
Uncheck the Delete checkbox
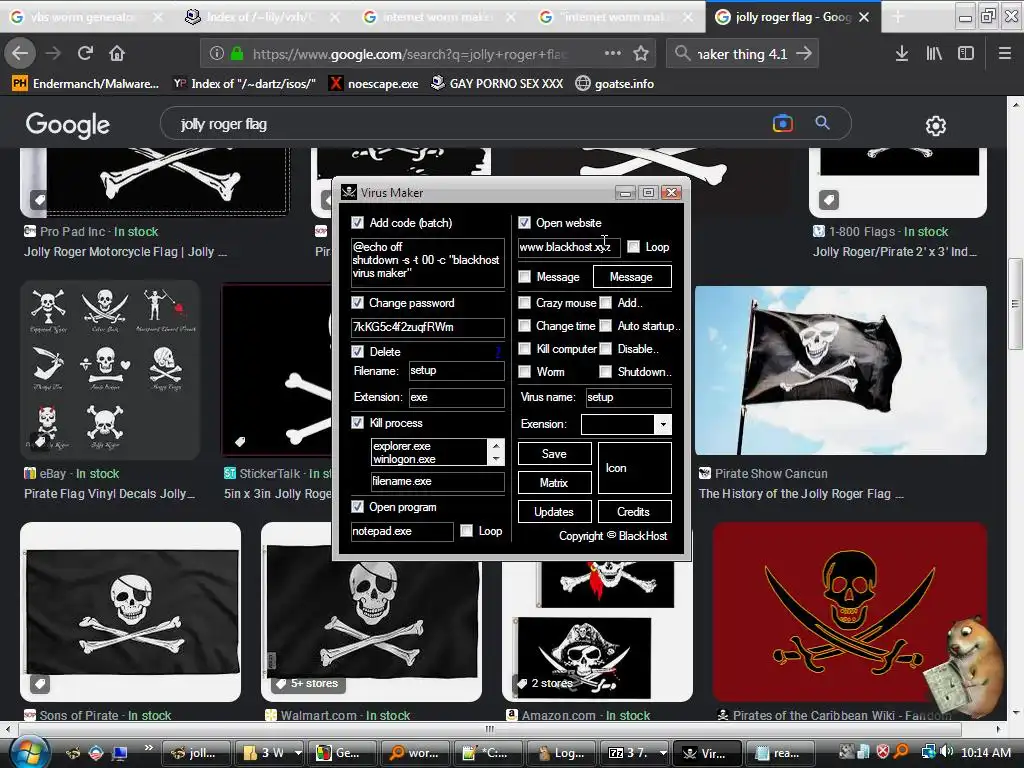click(x=357, y=351)
